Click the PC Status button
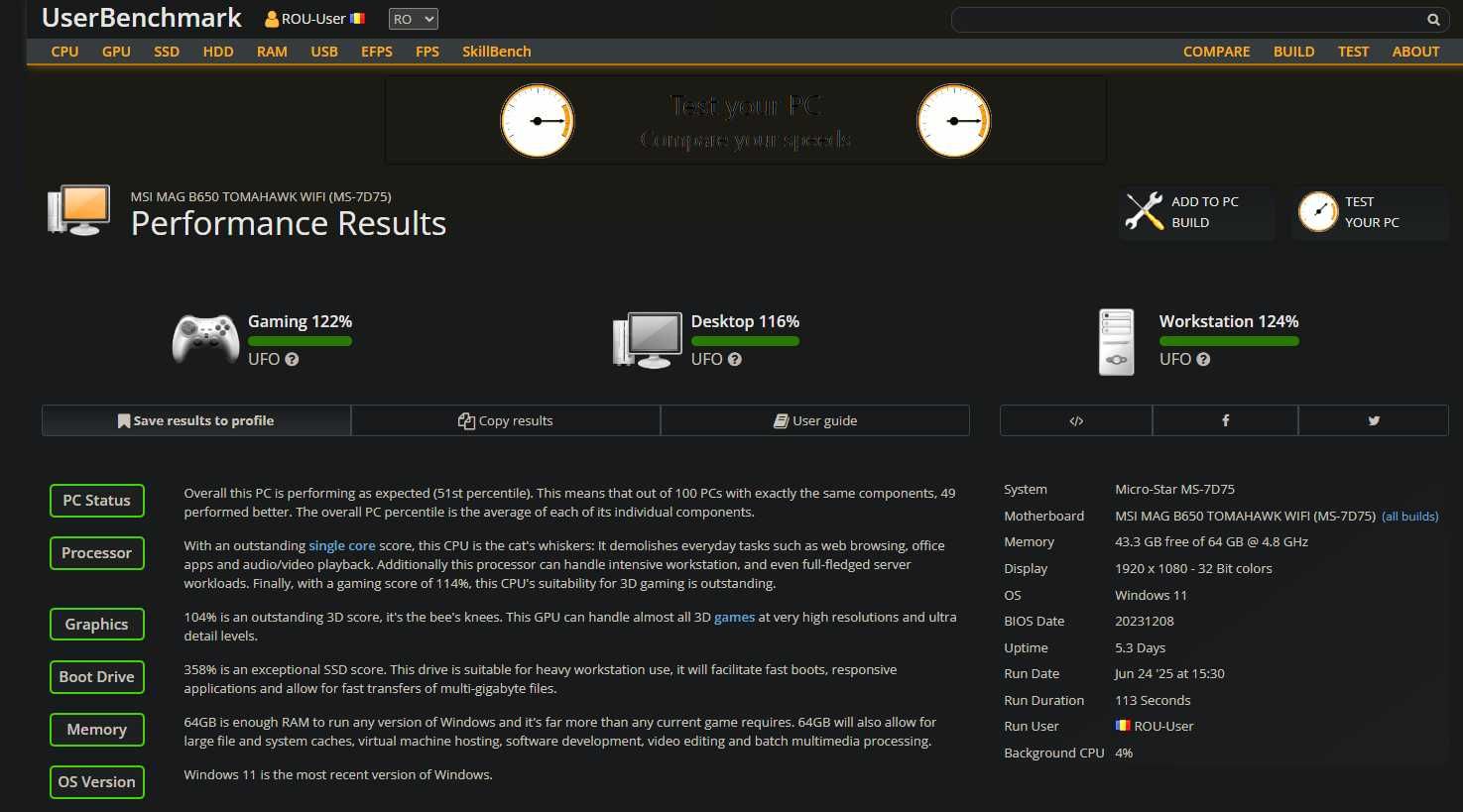1463x812 pixels. (97, 501)
